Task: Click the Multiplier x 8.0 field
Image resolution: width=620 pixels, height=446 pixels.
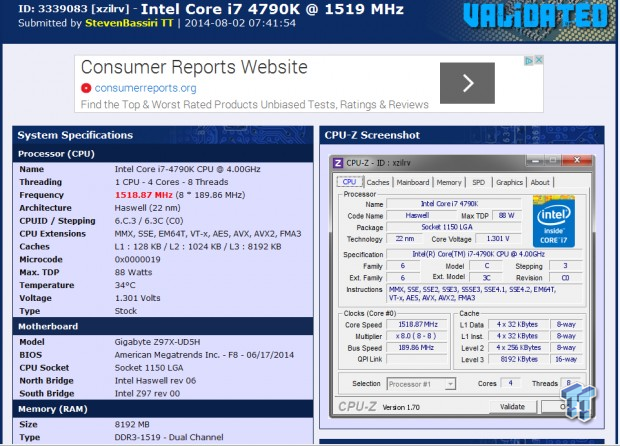Action: 416,336
